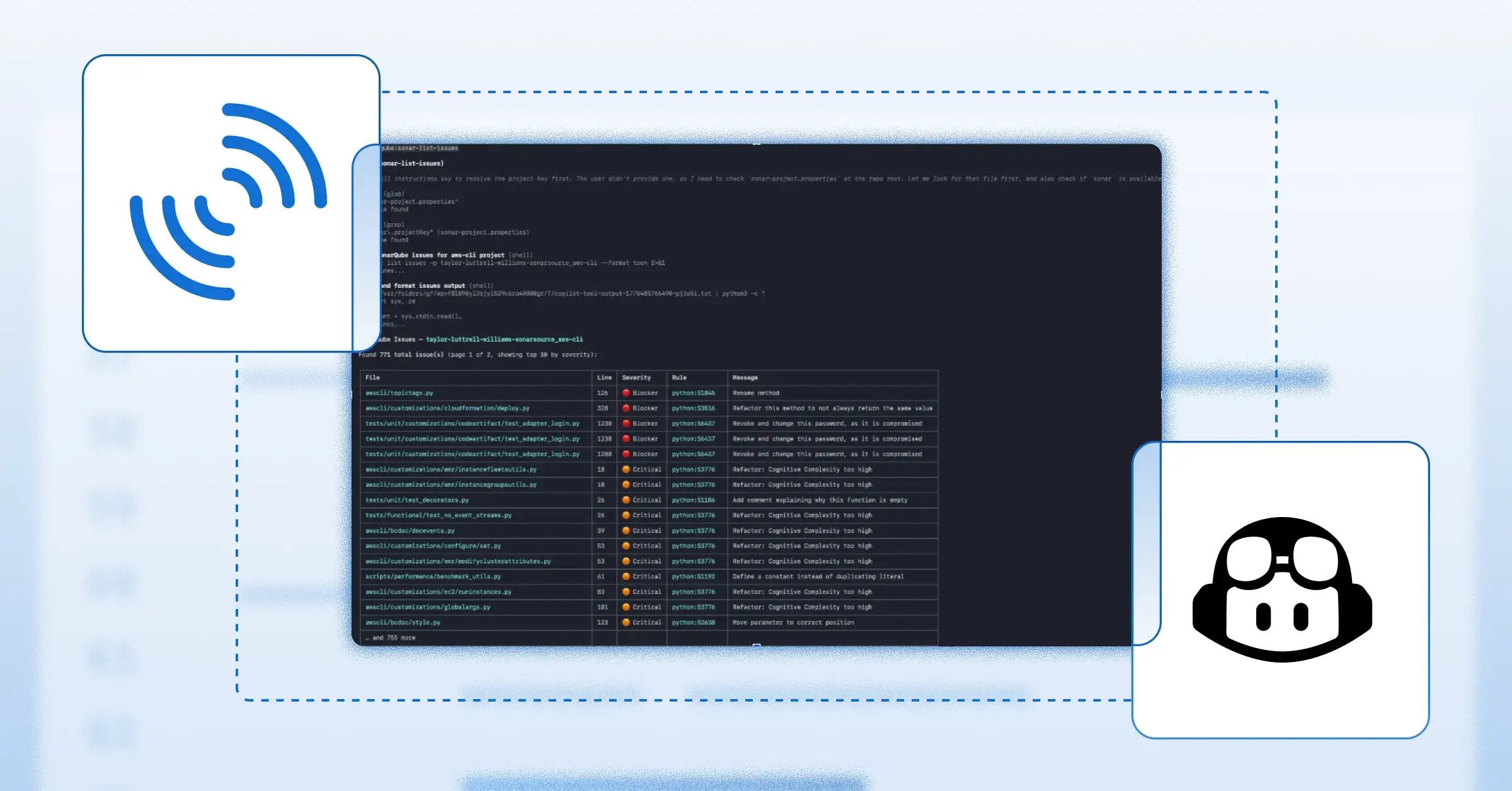This screenshot has height=791, width=1512.
Task: Click line number 126 in topictags.py row
Action: [x=603, y=393]
